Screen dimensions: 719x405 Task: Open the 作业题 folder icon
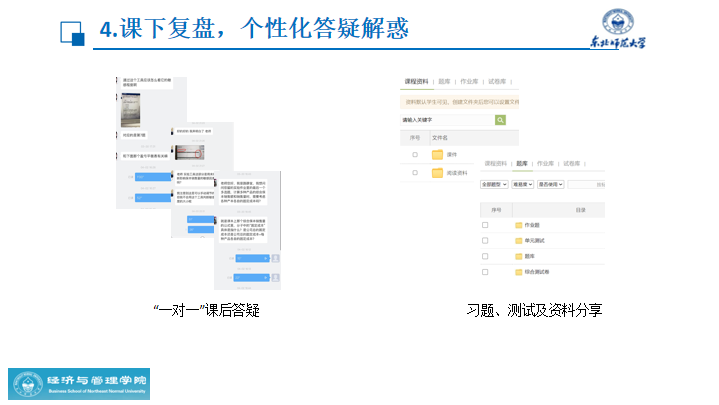(x=518, y=225)
